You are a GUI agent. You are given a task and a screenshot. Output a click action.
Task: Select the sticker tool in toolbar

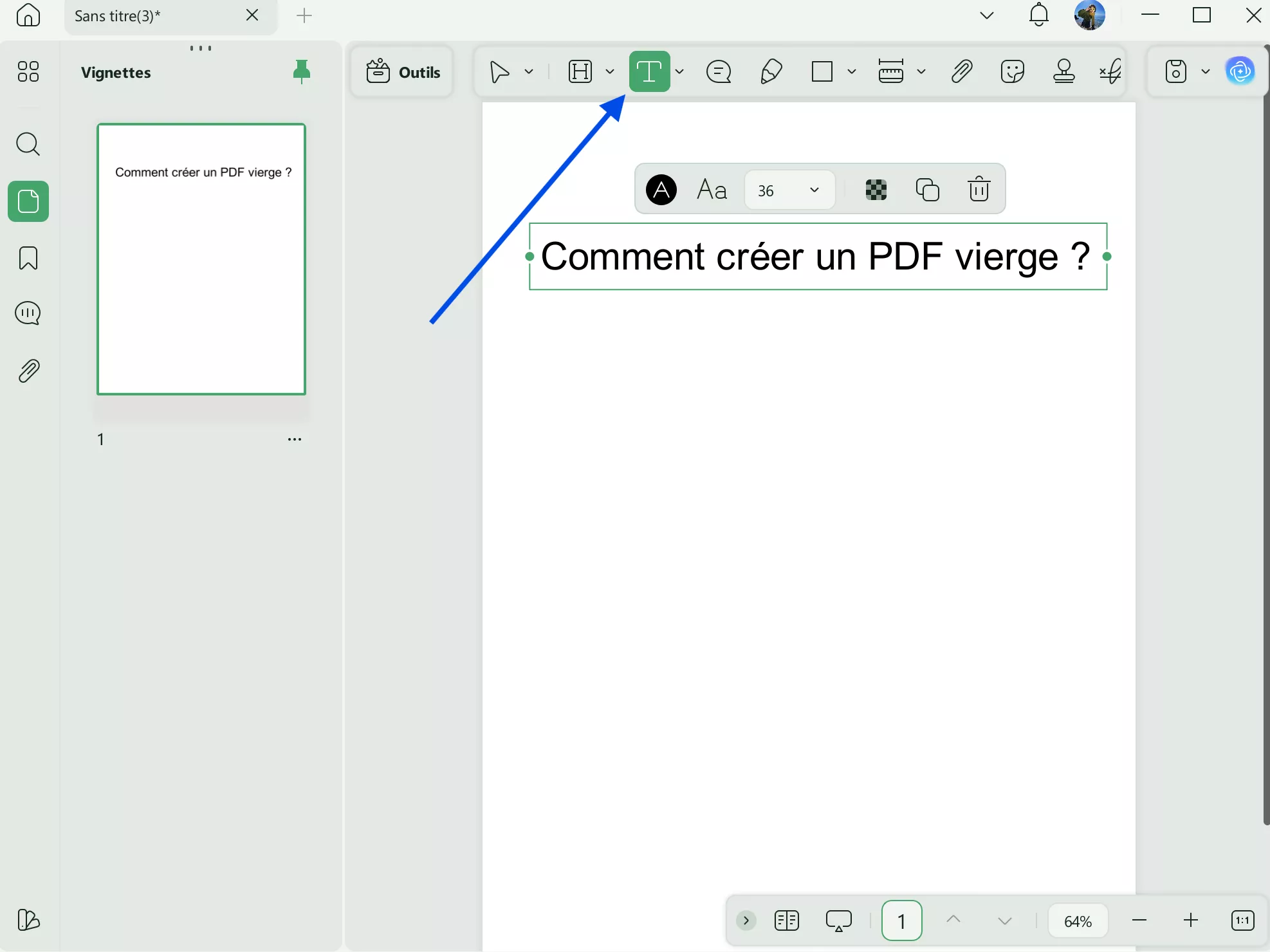(1013, 71)
